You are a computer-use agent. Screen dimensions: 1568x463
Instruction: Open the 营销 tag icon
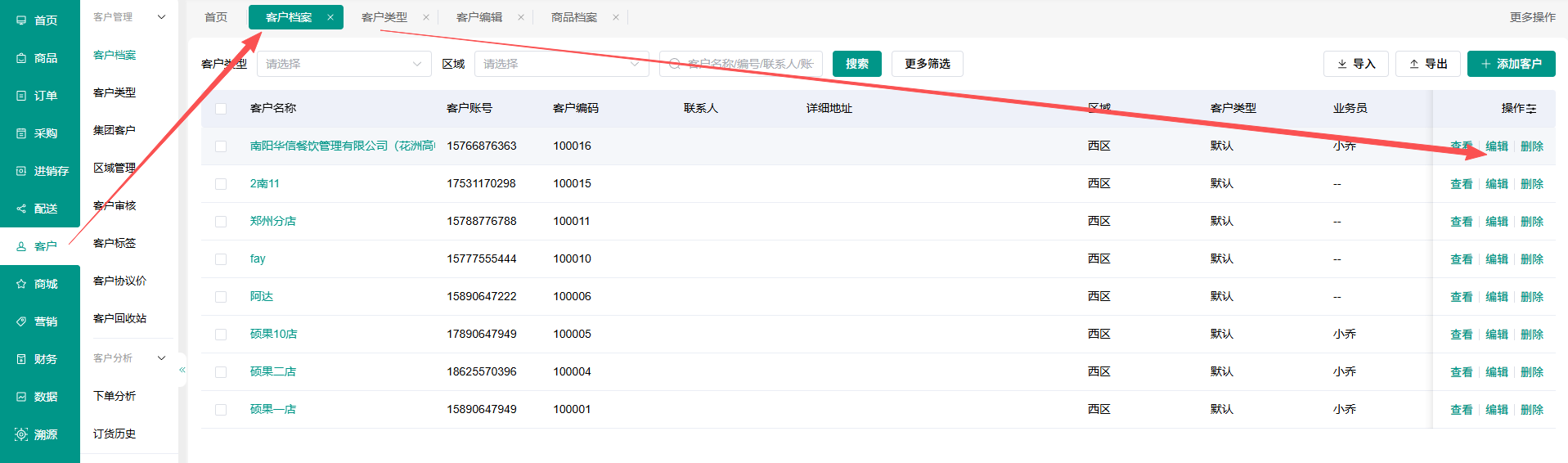21,321
